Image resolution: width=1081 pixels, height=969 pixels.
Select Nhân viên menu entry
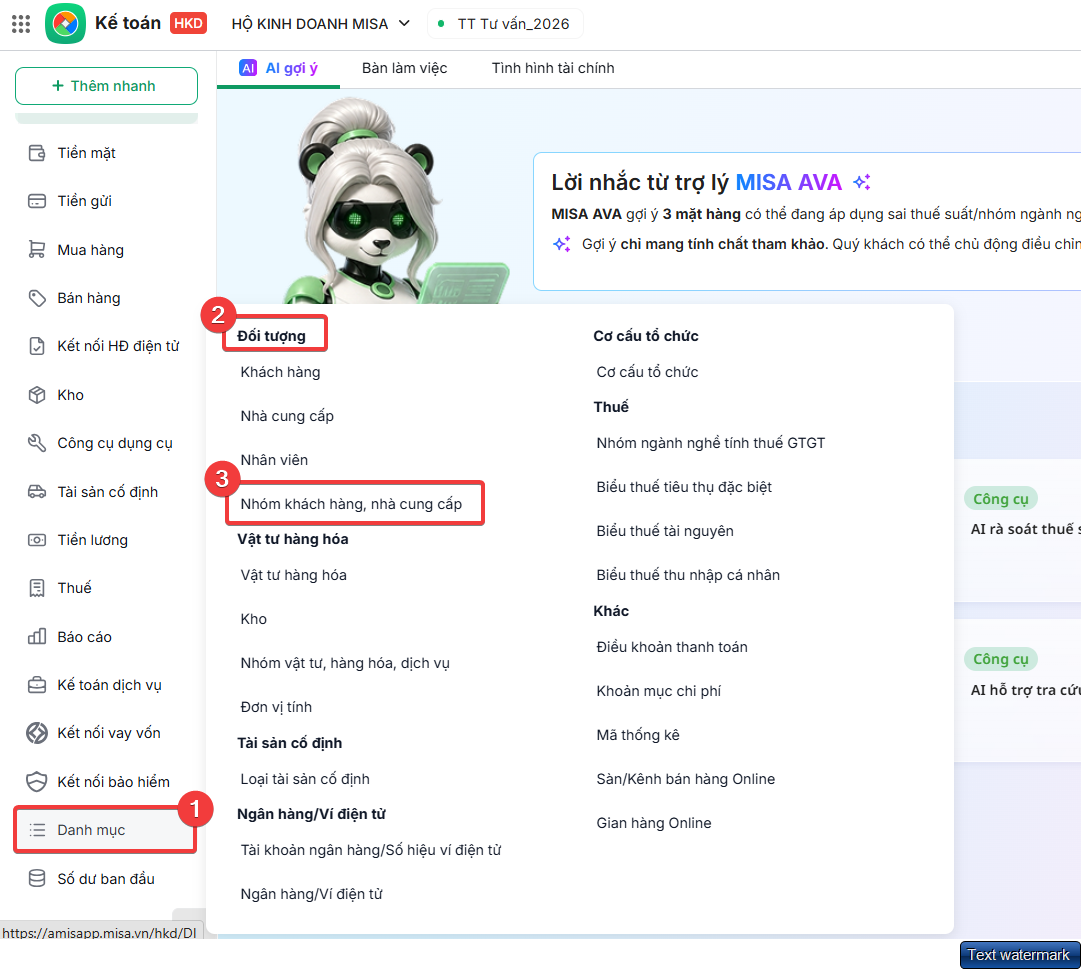[274, 460]
